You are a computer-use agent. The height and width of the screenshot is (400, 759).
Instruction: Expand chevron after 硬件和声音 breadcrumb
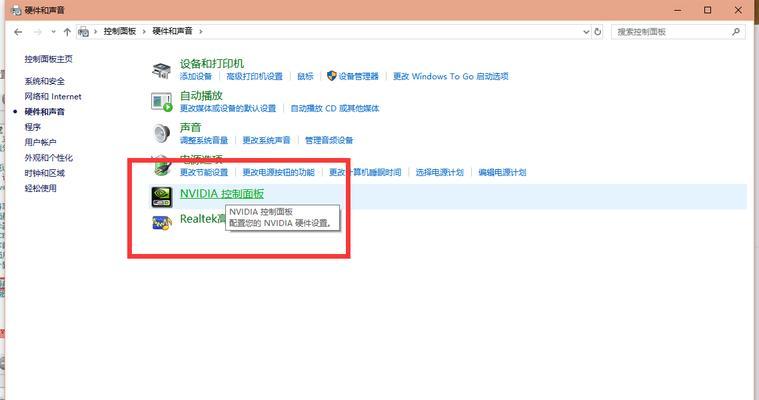click(x=200, y=31)
